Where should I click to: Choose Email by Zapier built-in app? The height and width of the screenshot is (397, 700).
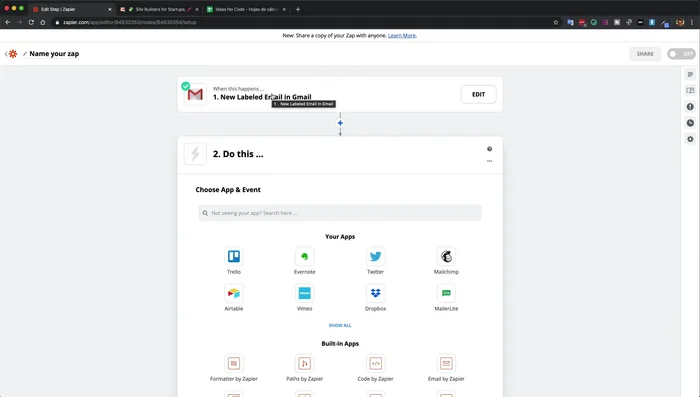click(446, 364)
